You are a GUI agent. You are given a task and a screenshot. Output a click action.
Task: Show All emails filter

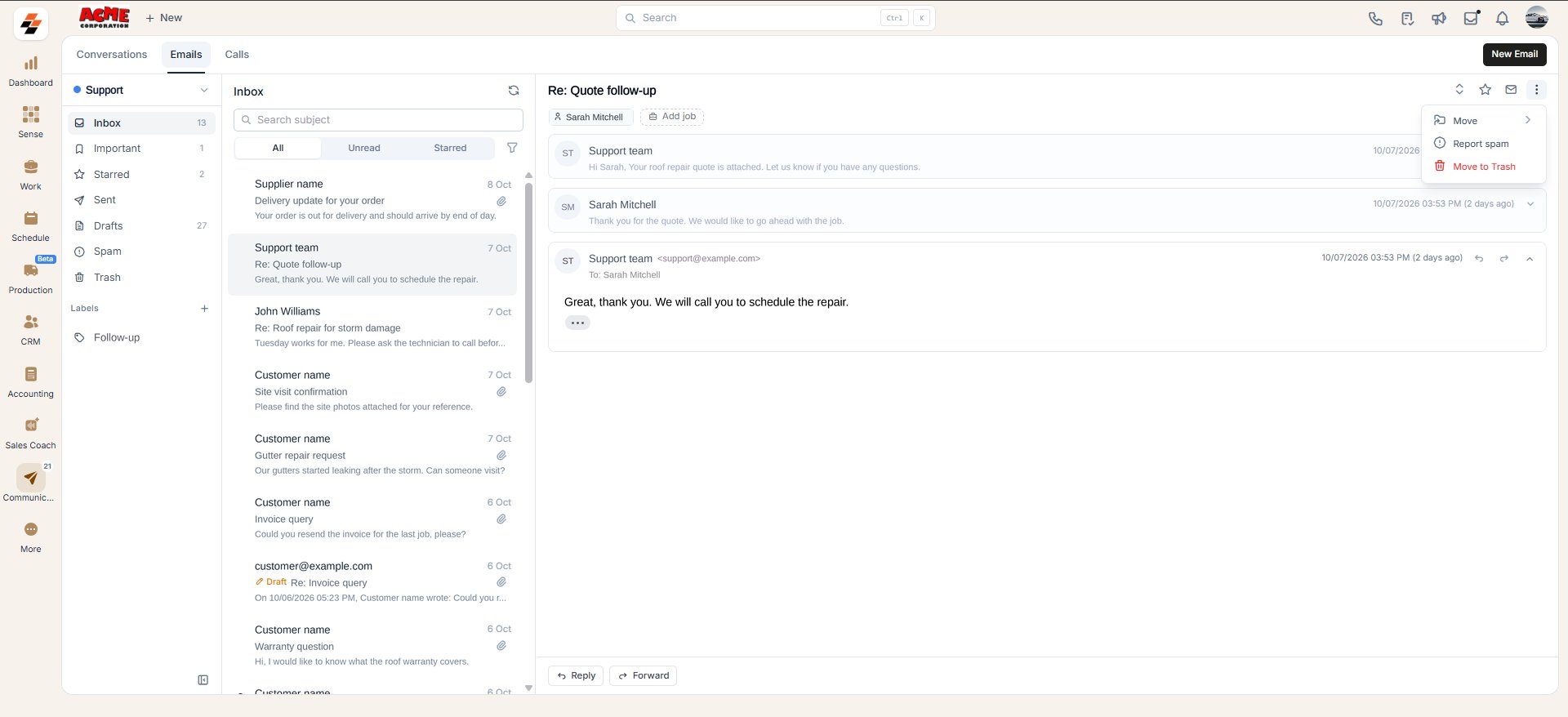click(278, 148)
